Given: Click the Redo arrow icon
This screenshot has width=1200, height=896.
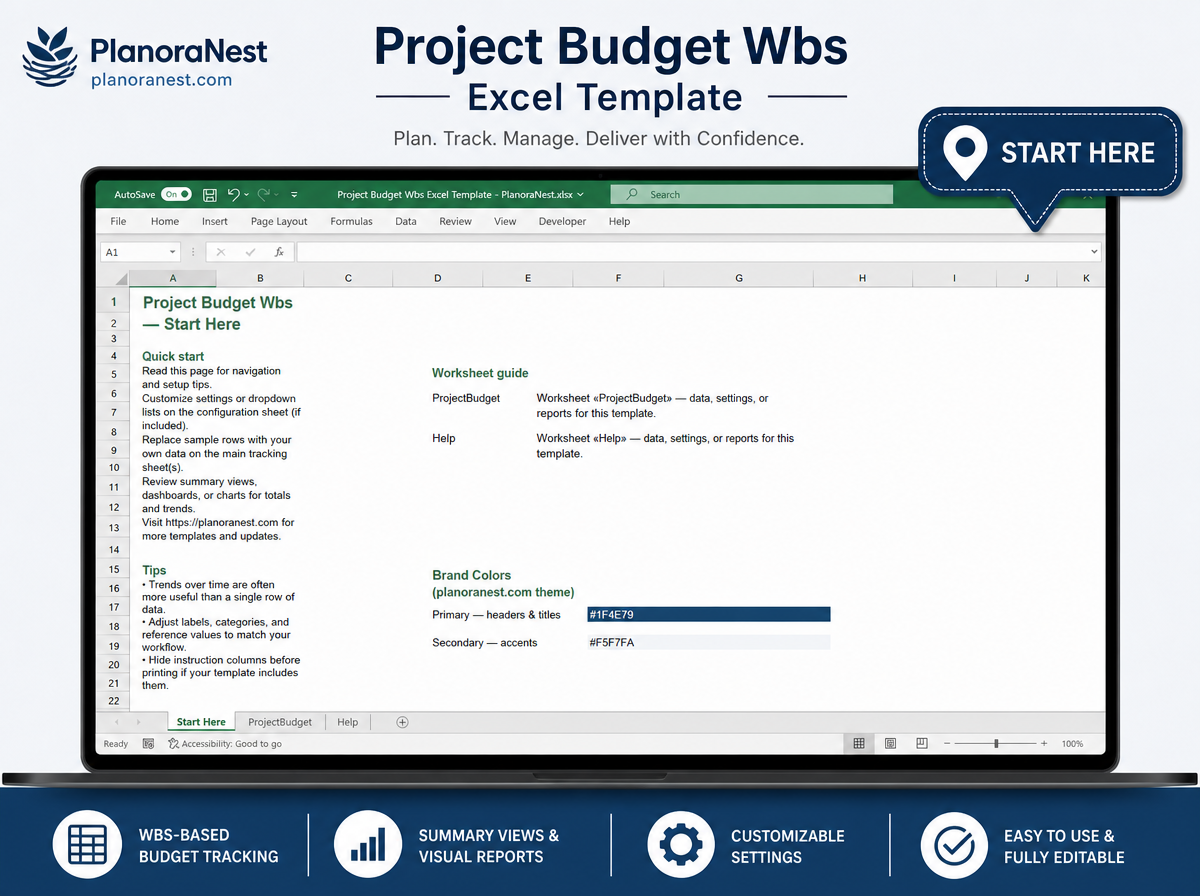Looking at the screenshot, I should point(264,195).
